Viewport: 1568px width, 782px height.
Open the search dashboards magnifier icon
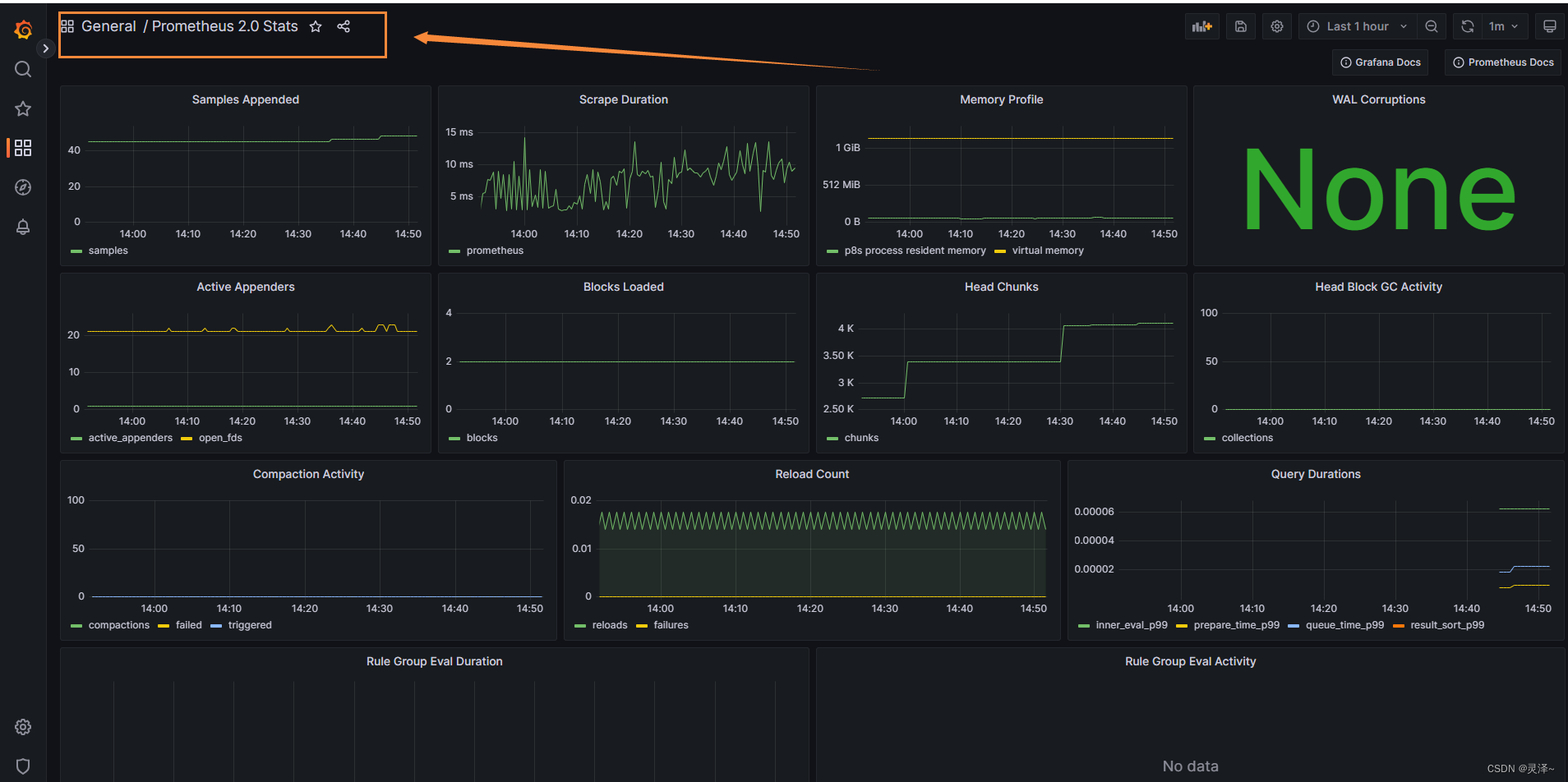[x=23, y=69]
